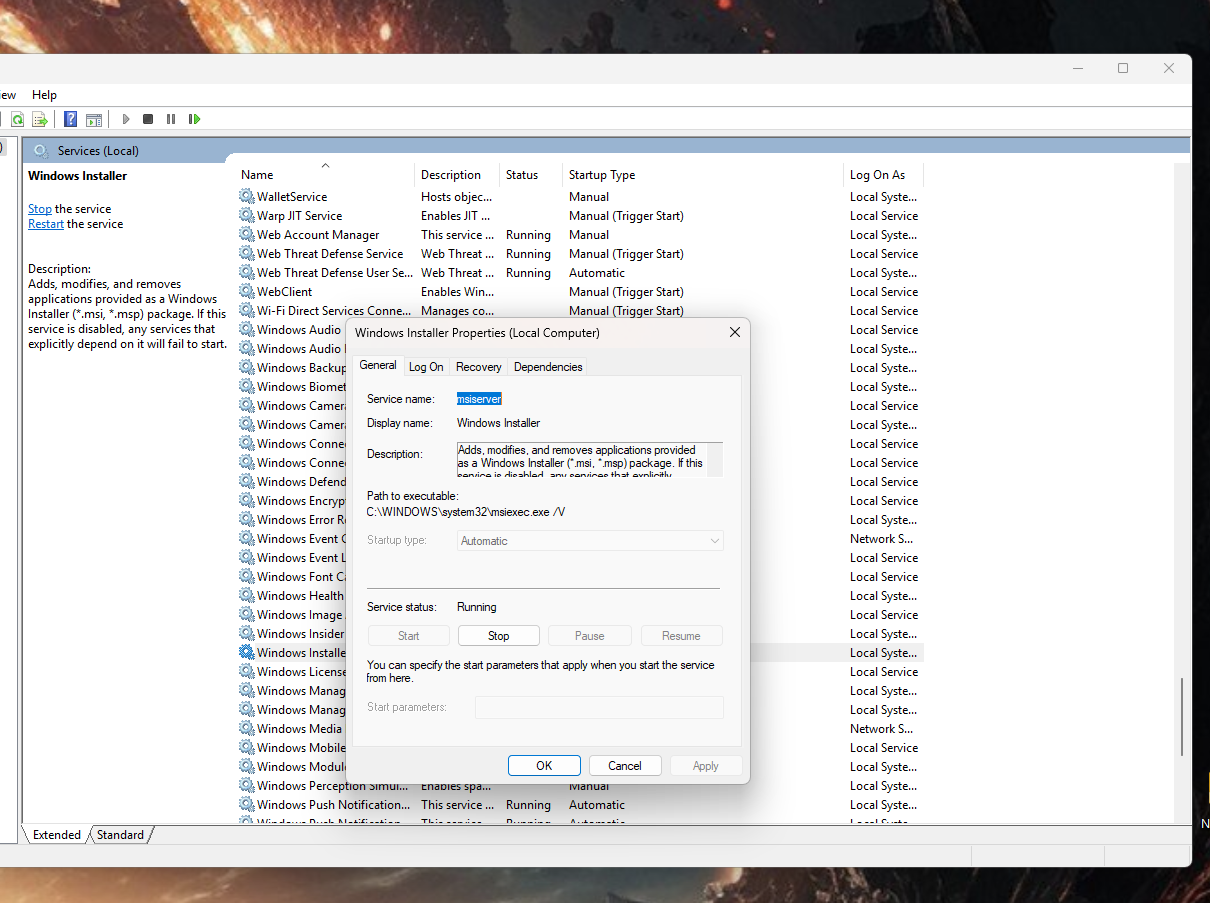1210x903 pixels.
Task: Click the Resume button
Action: (x=681, y=635)
